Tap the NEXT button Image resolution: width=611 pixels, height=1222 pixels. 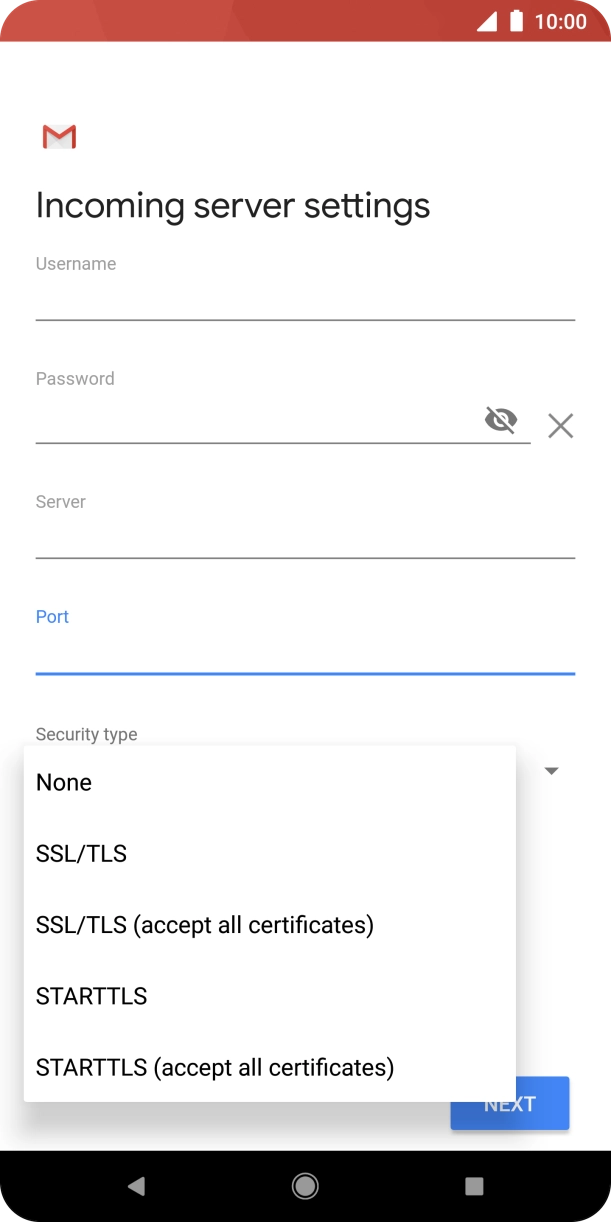point(510,1103)
